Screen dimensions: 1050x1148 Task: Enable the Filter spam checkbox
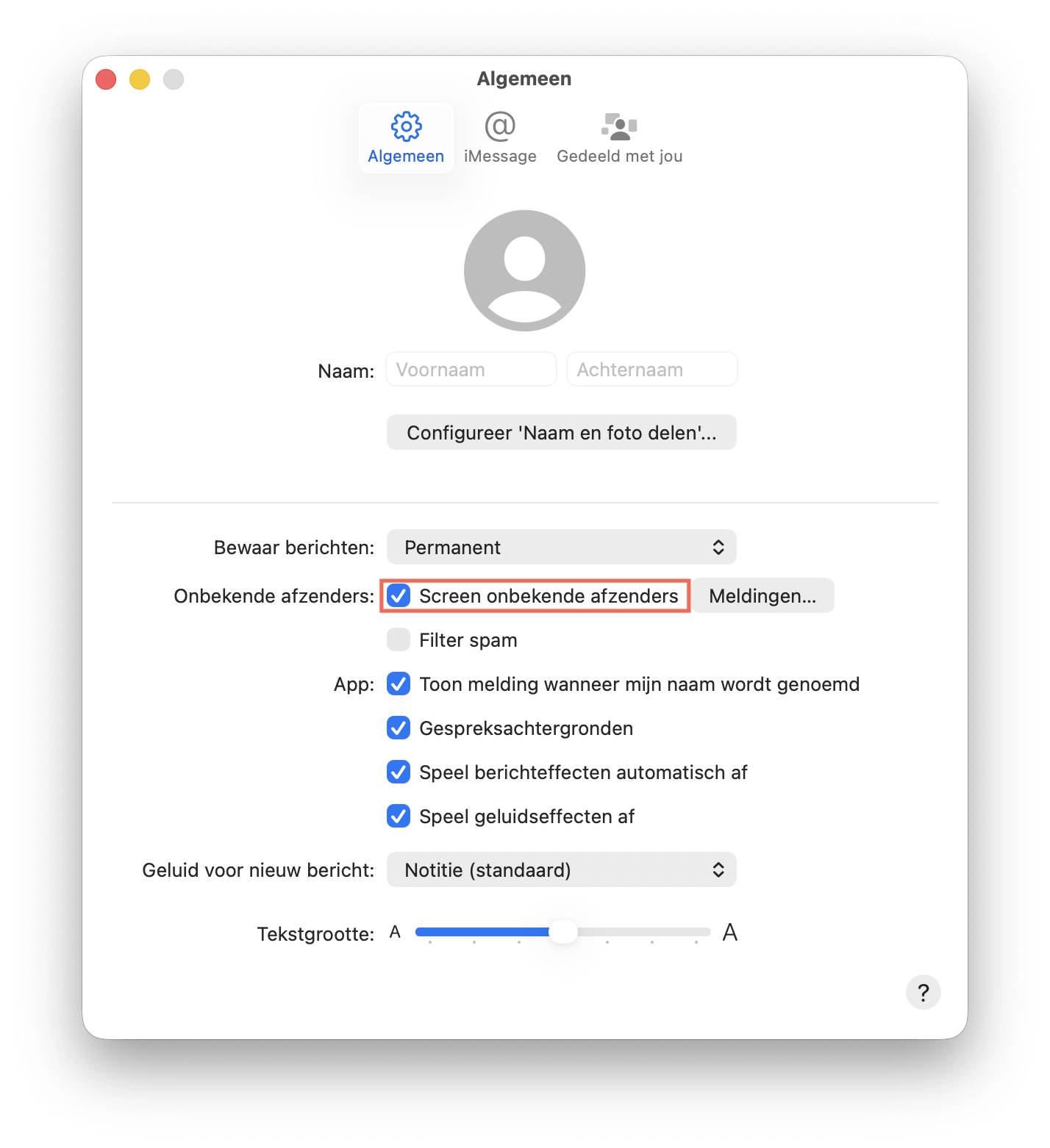coord(399,640)
